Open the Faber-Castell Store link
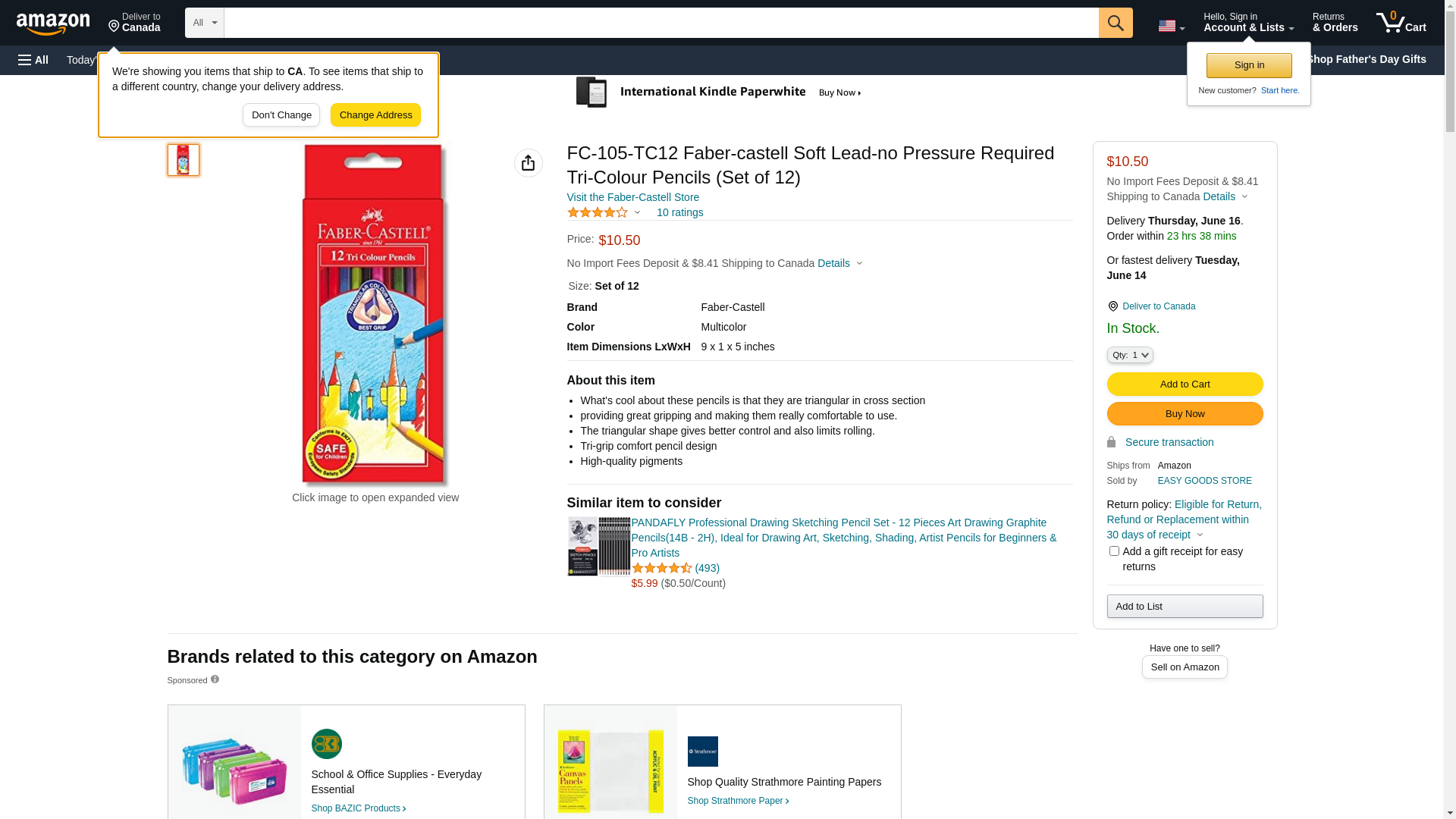The image size is (1456, 819). pyautogui.click(x=633, y=197)
